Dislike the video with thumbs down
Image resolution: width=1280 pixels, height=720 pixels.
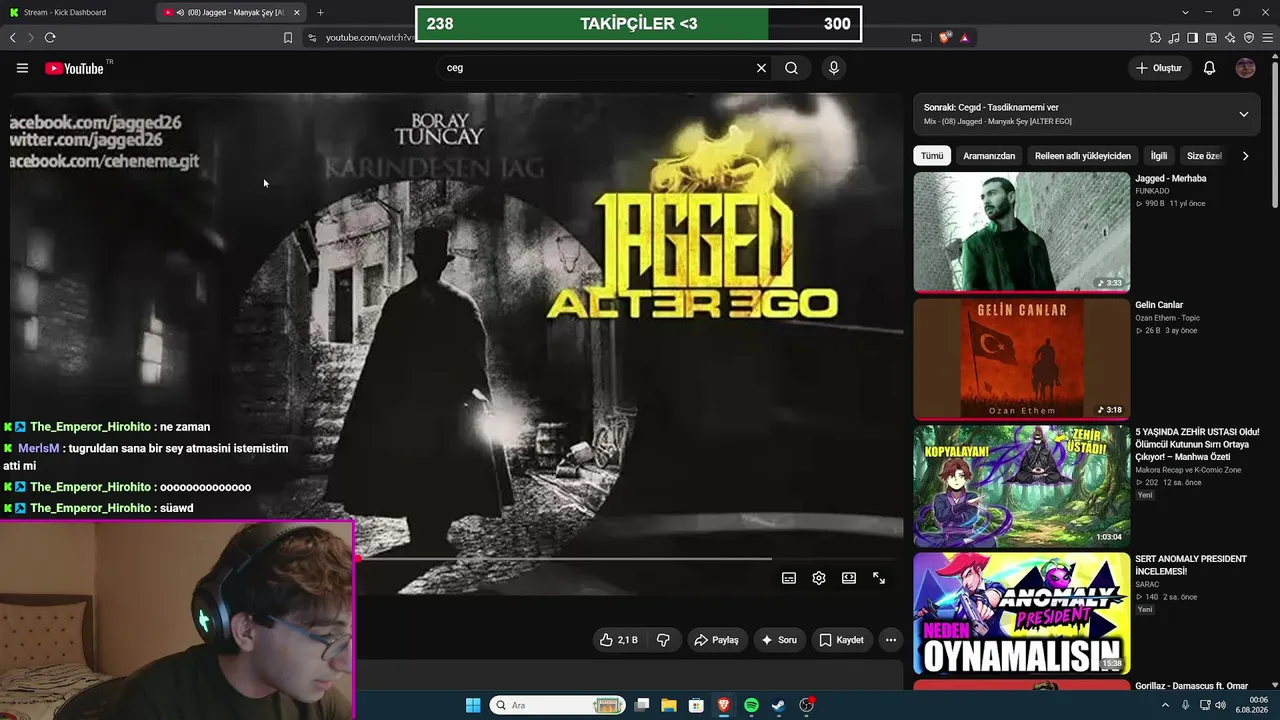662,640
